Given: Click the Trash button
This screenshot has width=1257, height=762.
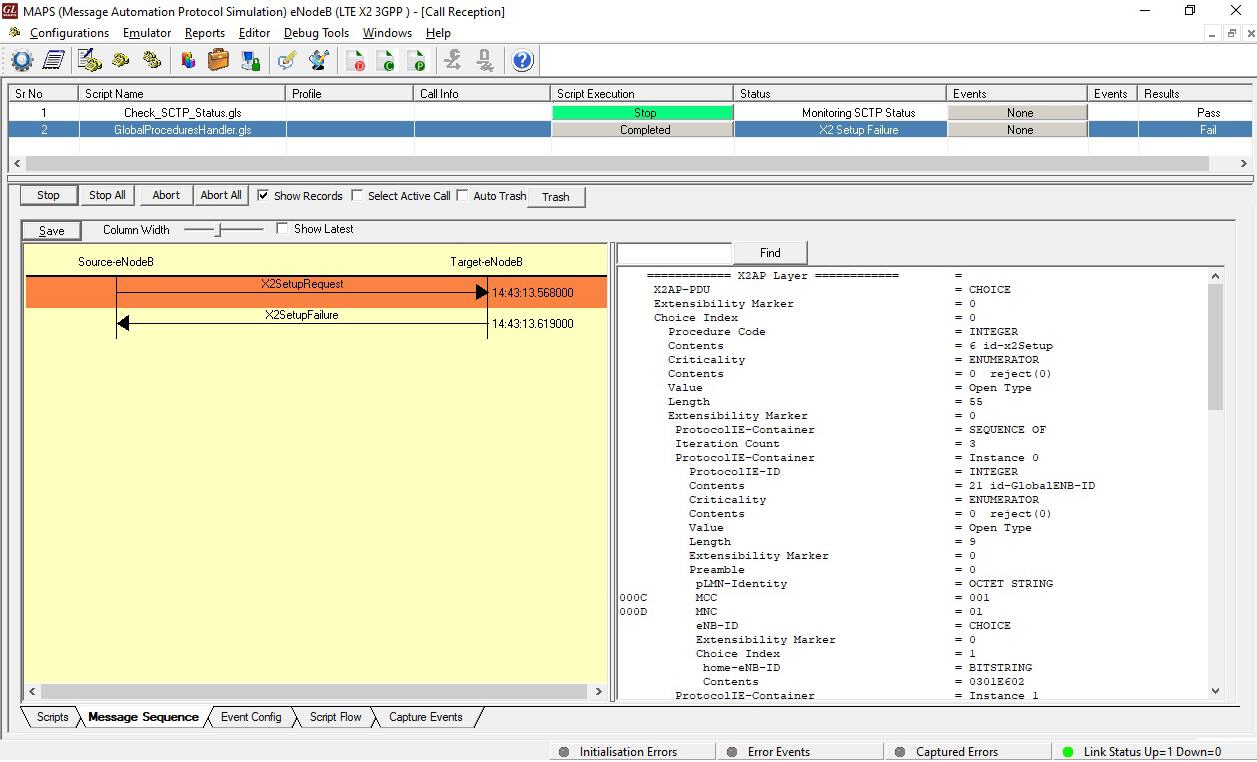Looking at the screenshot, I should pyautogui.click(x=556, y=197).
